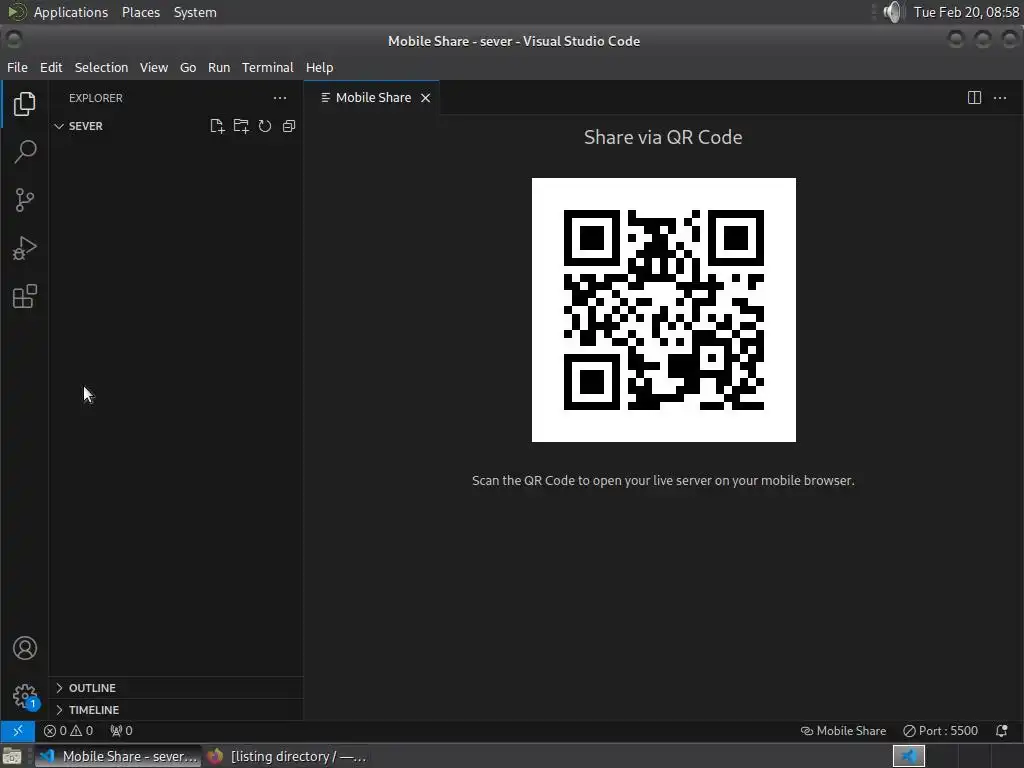Image resolution: width=1024 pixels, height=768 pixels.
Task: Click Mobile Share in status bar
Action: pyautogui.click(x=843, y=731)
